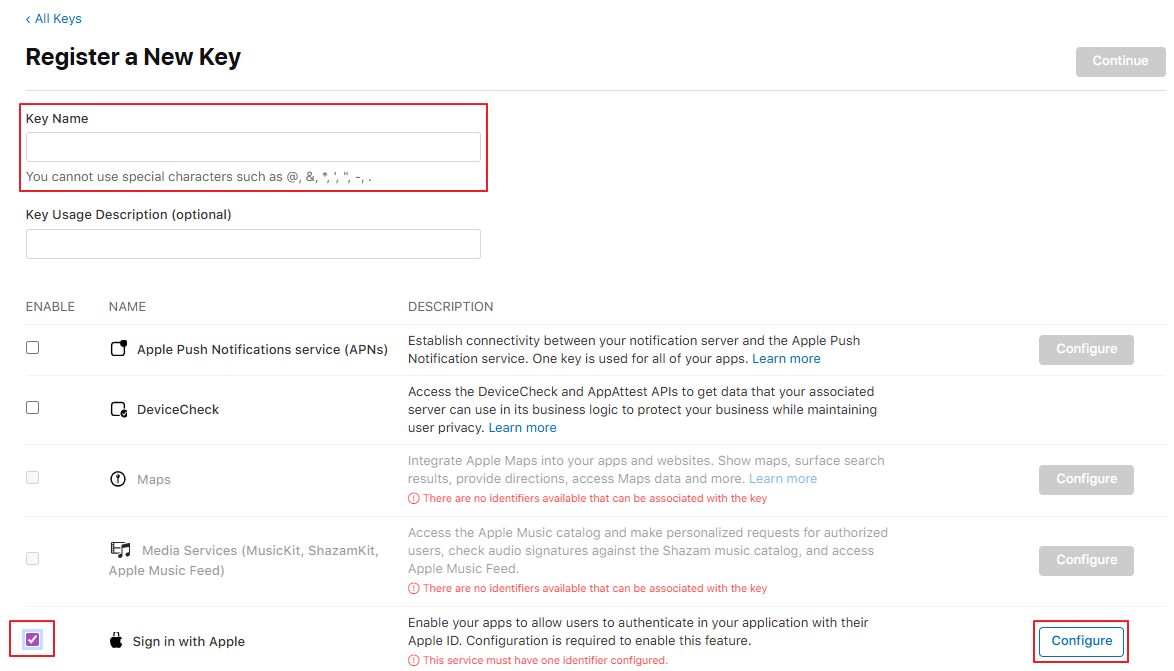Click the Maps compass icon
Viewport: 1174px width, 671px height.
[x=118, y=479]
